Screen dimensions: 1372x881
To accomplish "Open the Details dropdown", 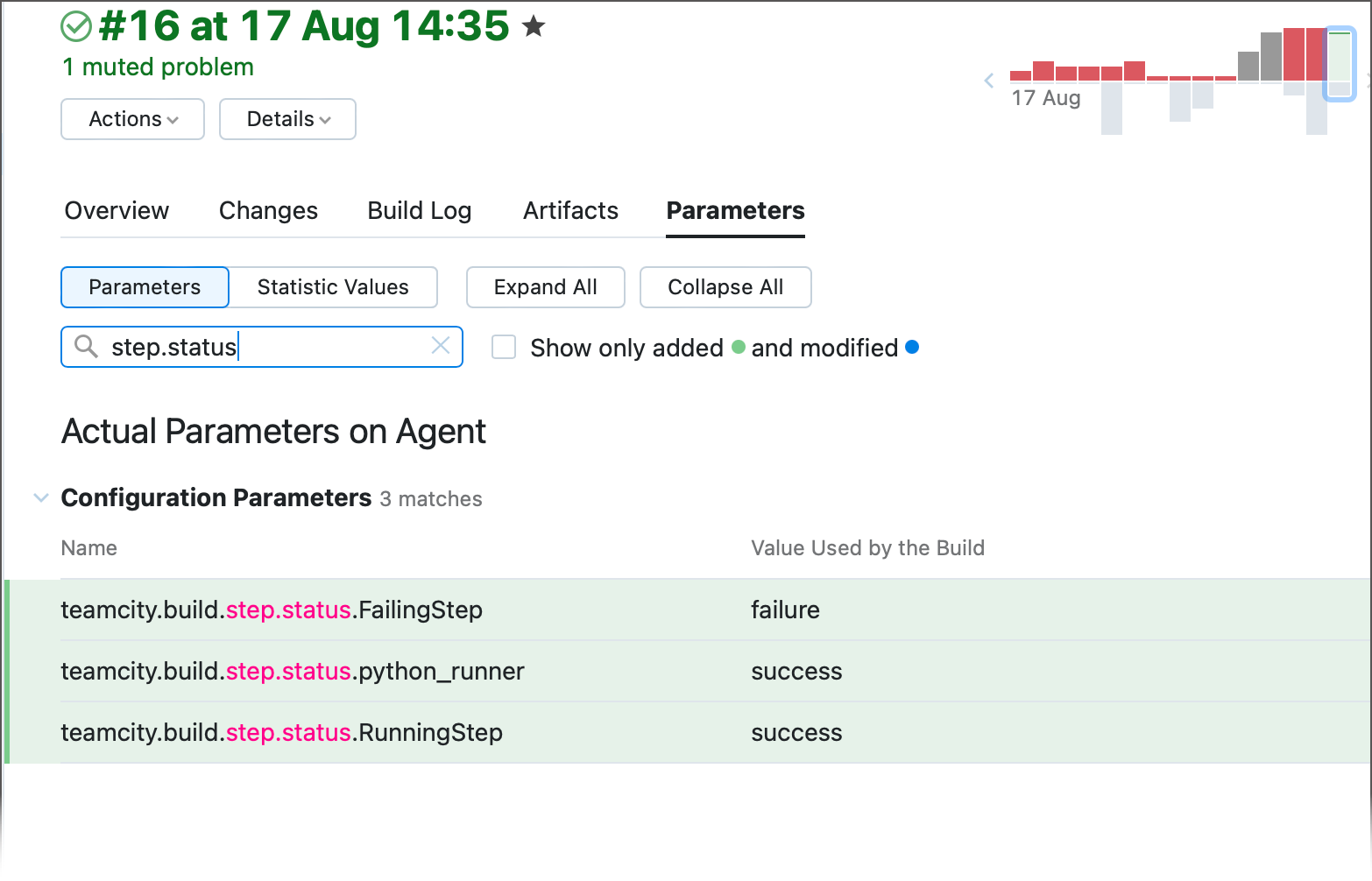I will pyautogui.click(x=287, y=119).
